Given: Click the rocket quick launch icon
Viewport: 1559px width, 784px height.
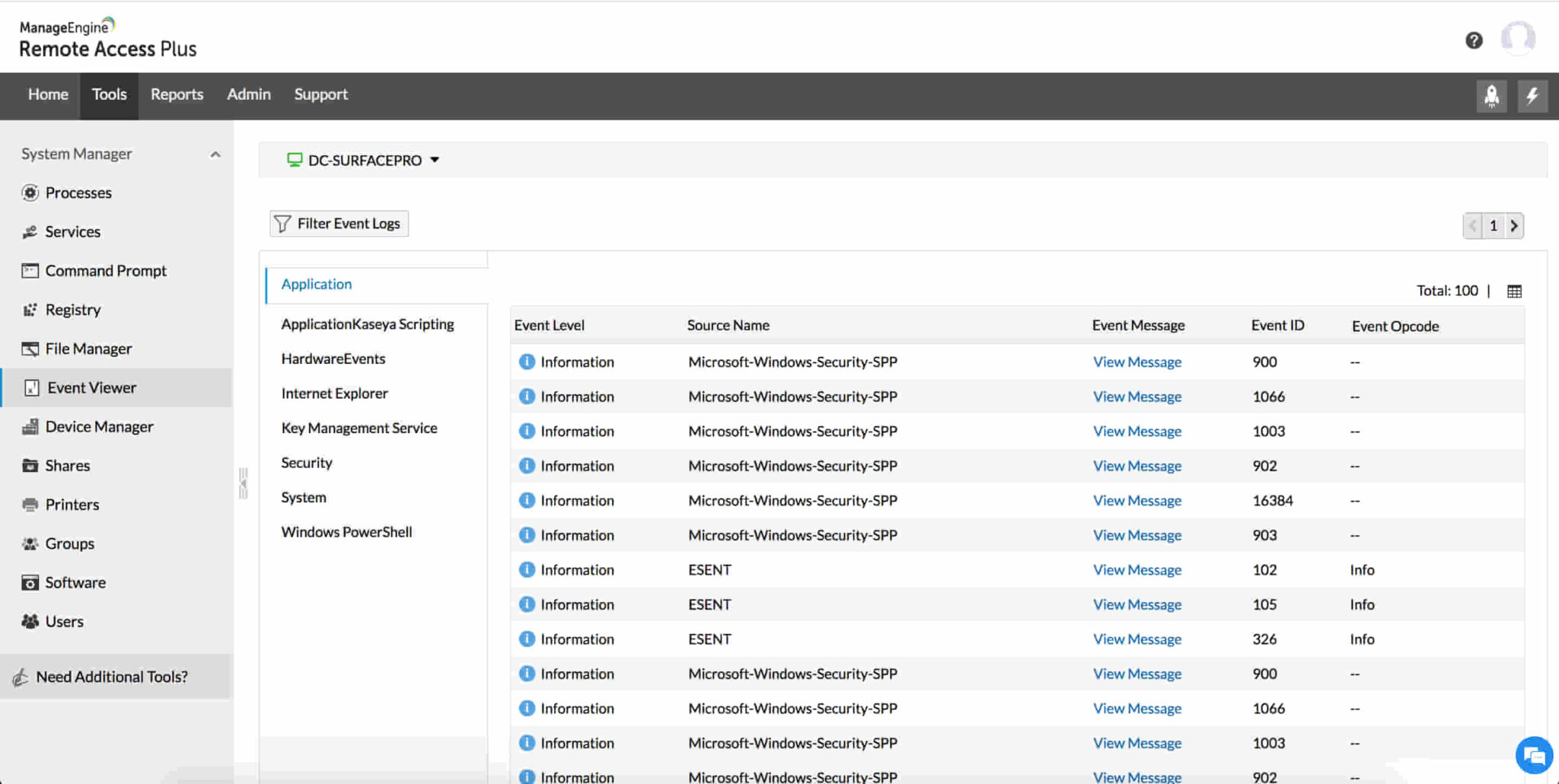Looking at the screenshot, I should pos(1491,96).
